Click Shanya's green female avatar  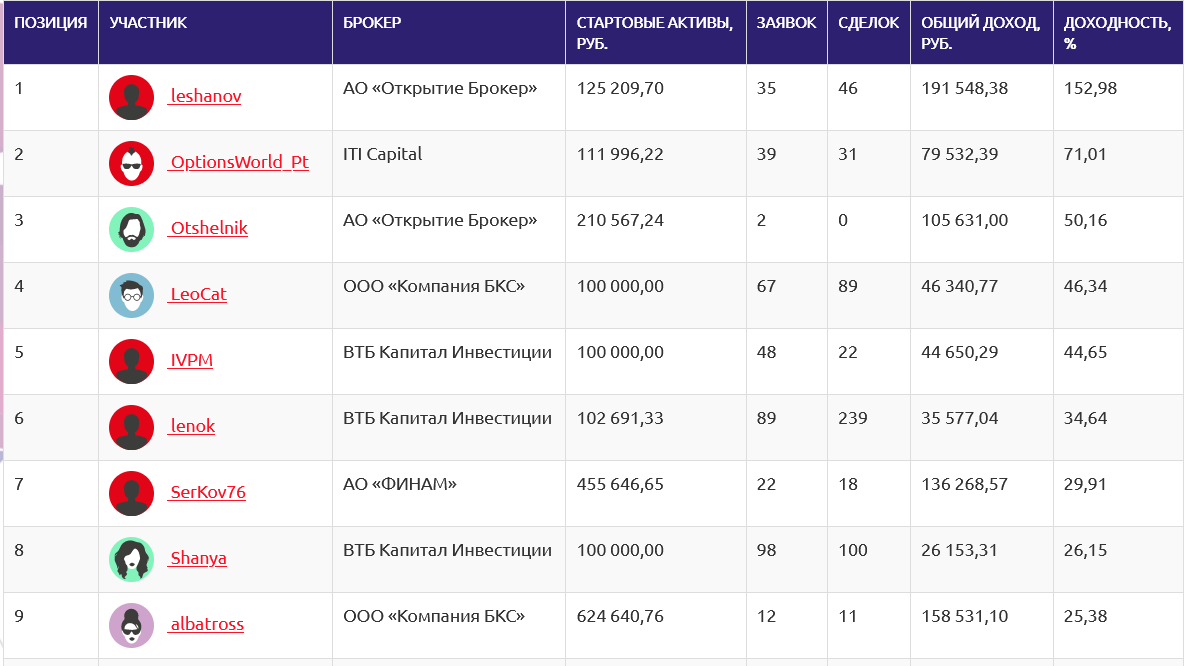pyautogui.click(x=131, y=559)
